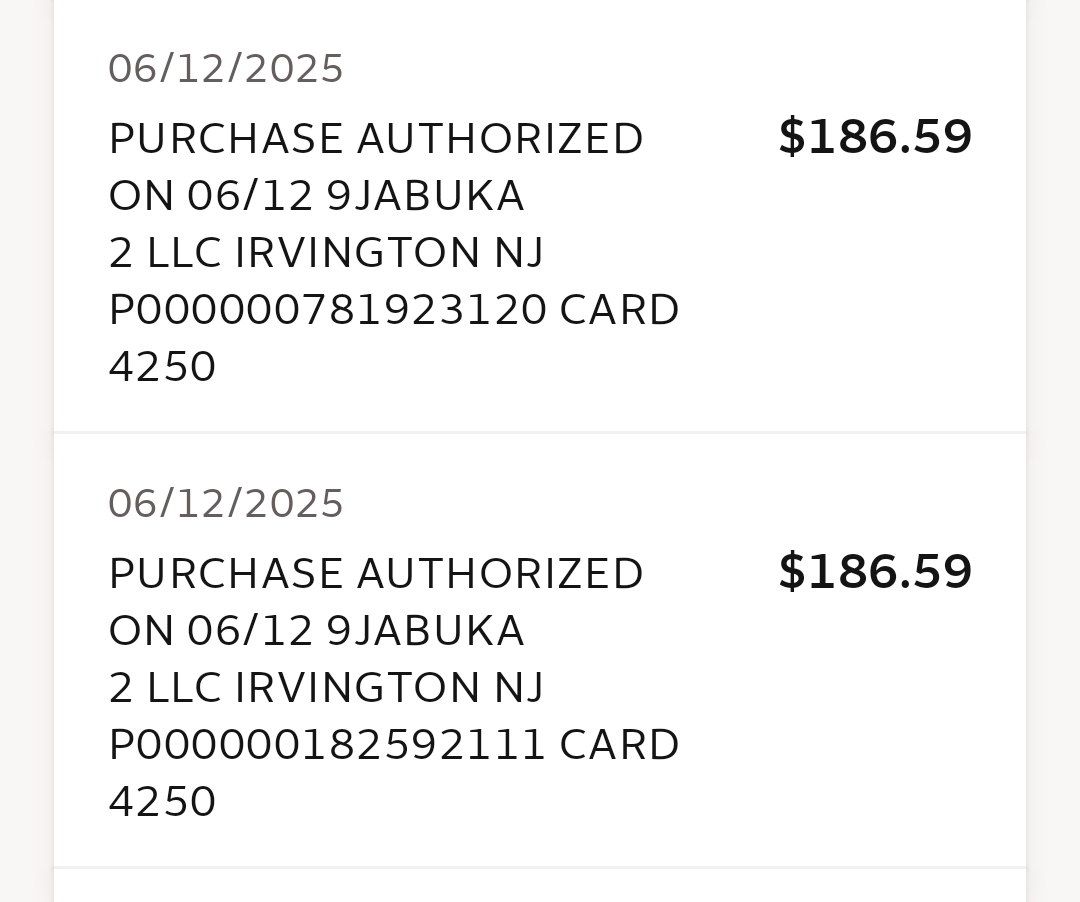Select merchant name 9JABUKA in transaction P00000182592111
Viewport: 1080px width, 902px height.
point(425,632)
